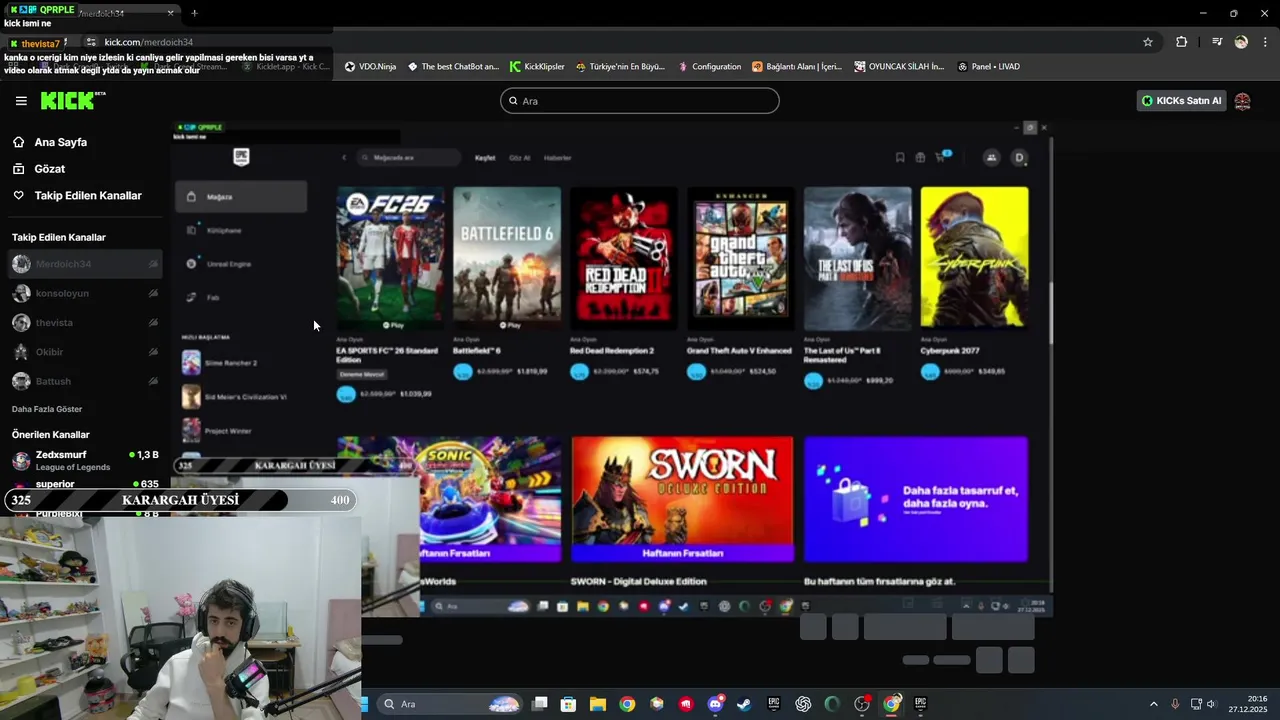Open Chrome three-dot menu
Viewport: 1280px width, 720px height.
point(1265,42)
